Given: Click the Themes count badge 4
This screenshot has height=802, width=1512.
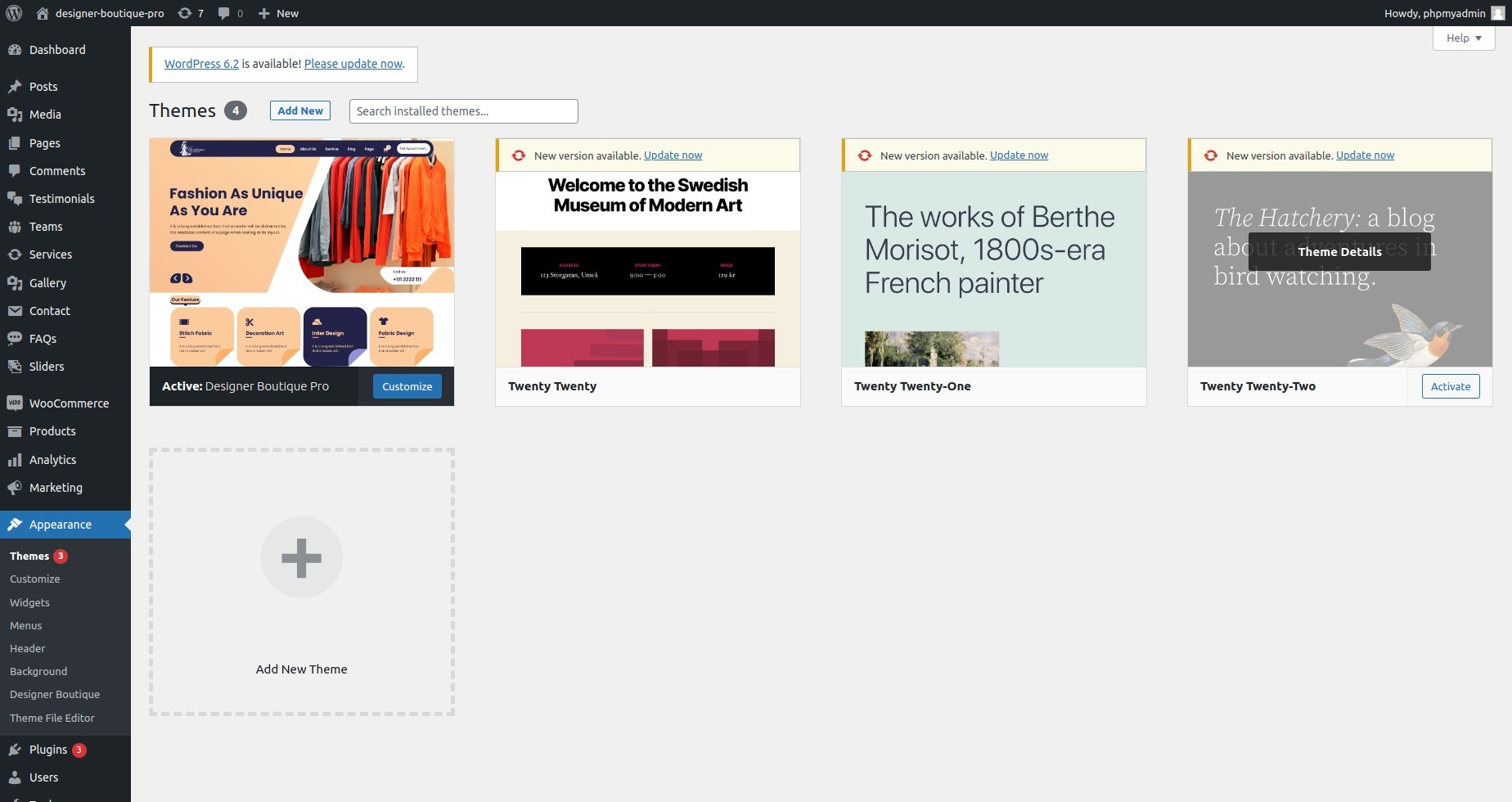Looking at the screenshot, I should pyautogui.click(x=236, y=110).
